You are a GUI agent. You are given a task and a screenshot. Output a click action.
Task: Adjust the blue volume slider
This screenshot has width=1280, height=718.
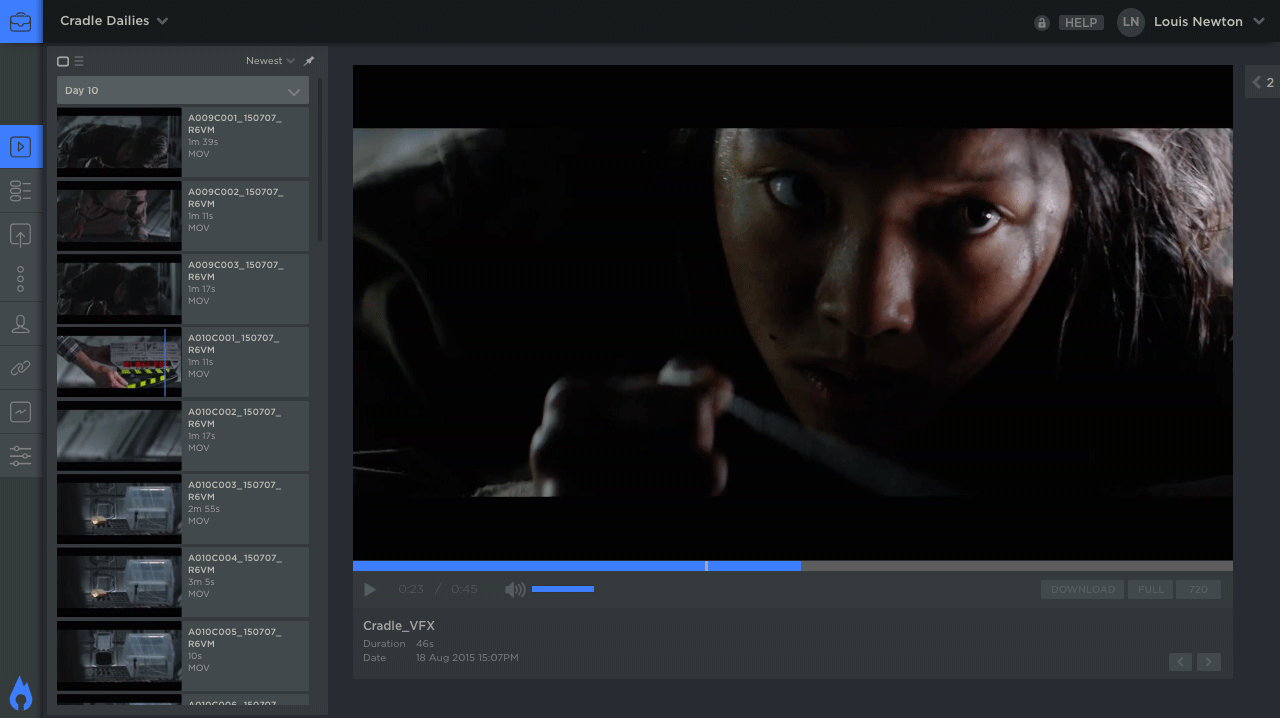(563, 589)
